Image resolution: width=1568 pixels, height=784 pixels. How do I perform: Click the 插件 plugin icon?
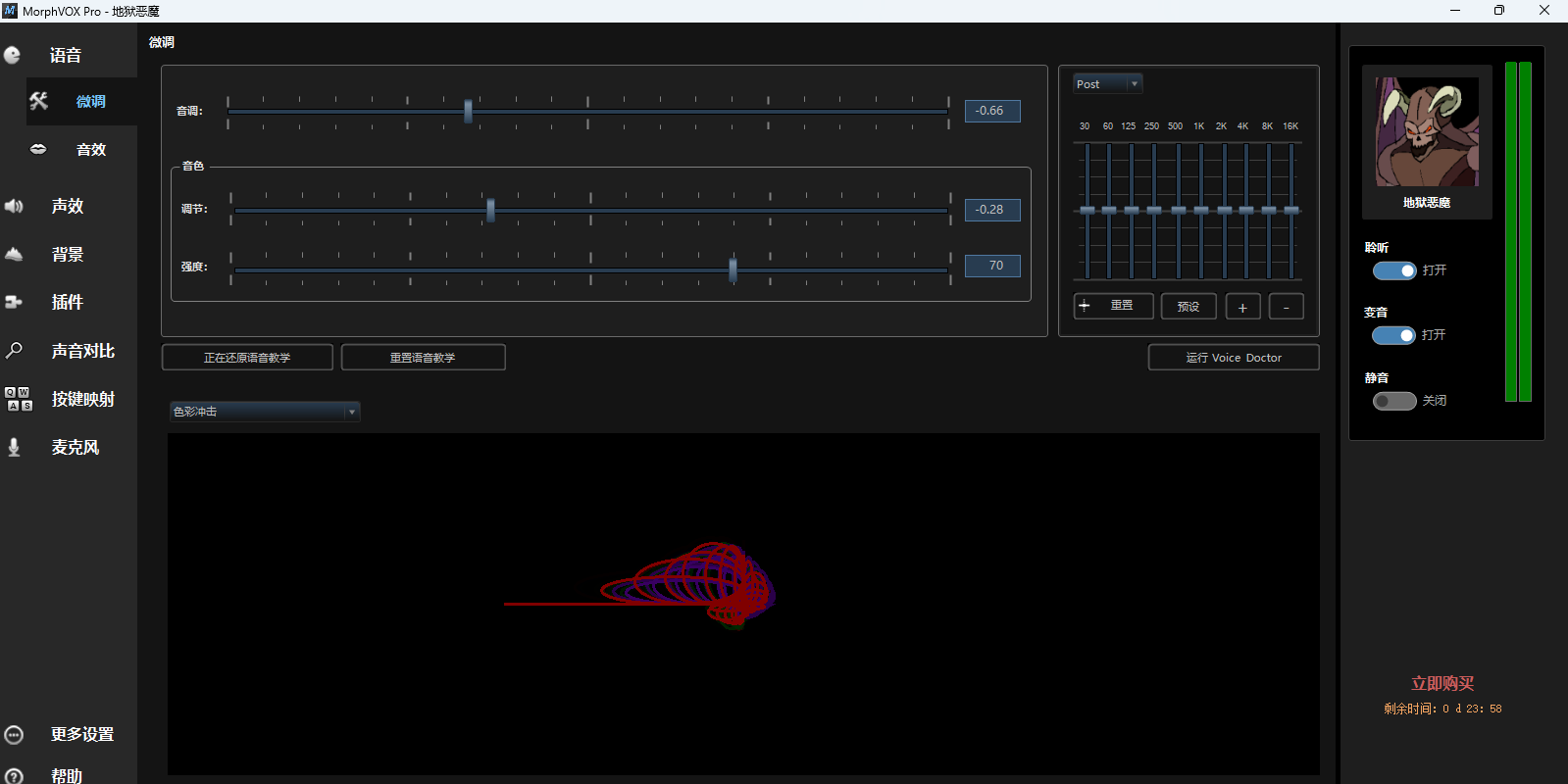14,302
